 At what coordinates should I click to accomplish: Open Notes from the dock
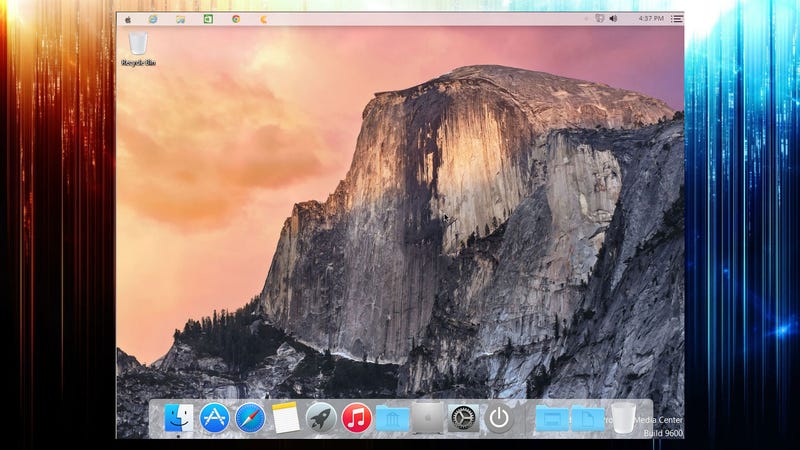tap(285, 418)
